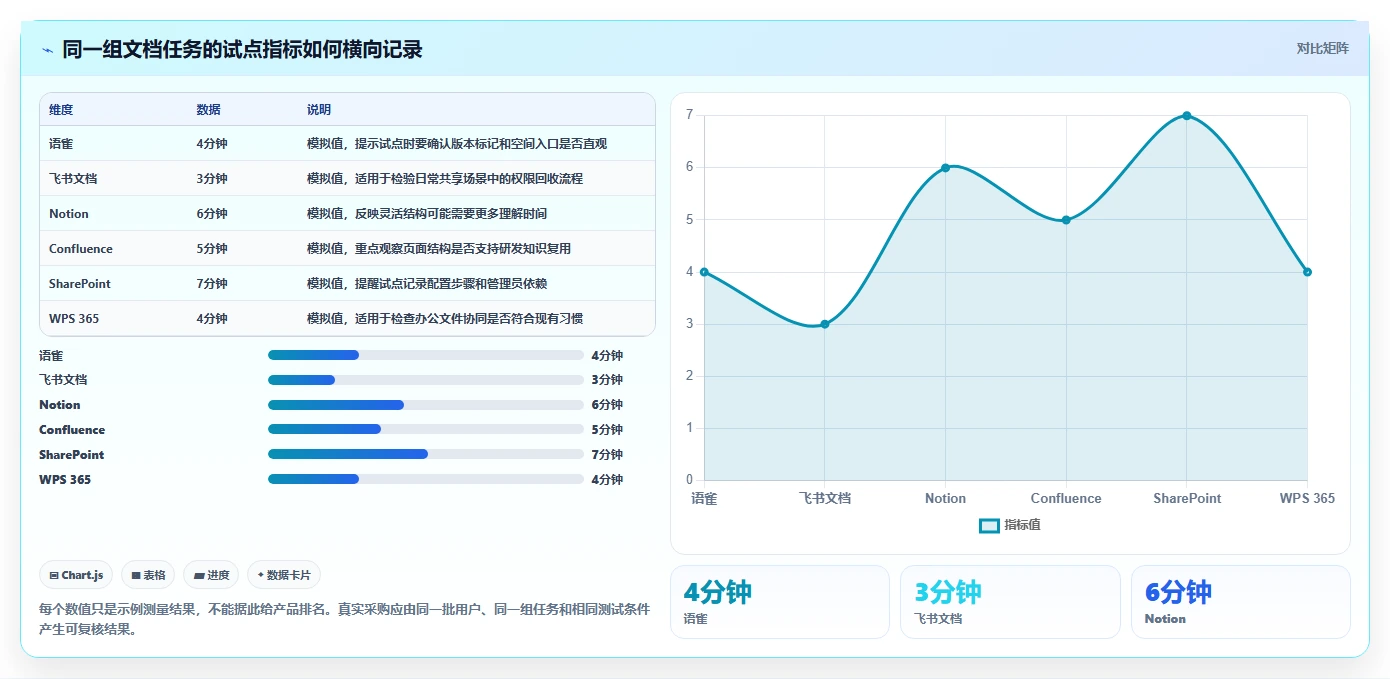Image resolution: width=1390 pixels, height=679 pixels.
Task: Click the 对比矩阵 label in the header
Action: tap(1322, 49)
